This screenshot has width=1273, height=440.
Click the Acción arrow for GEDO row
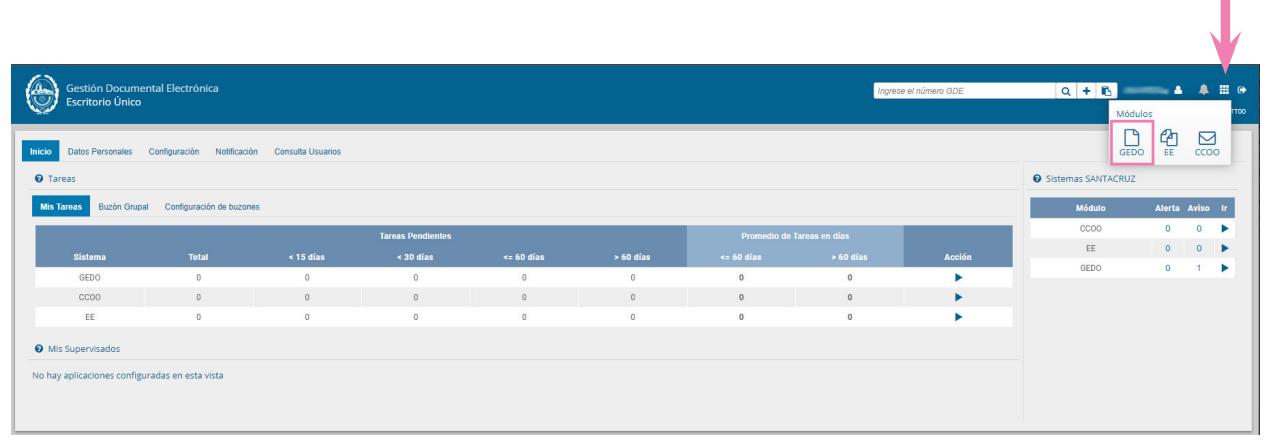[958, 277]
